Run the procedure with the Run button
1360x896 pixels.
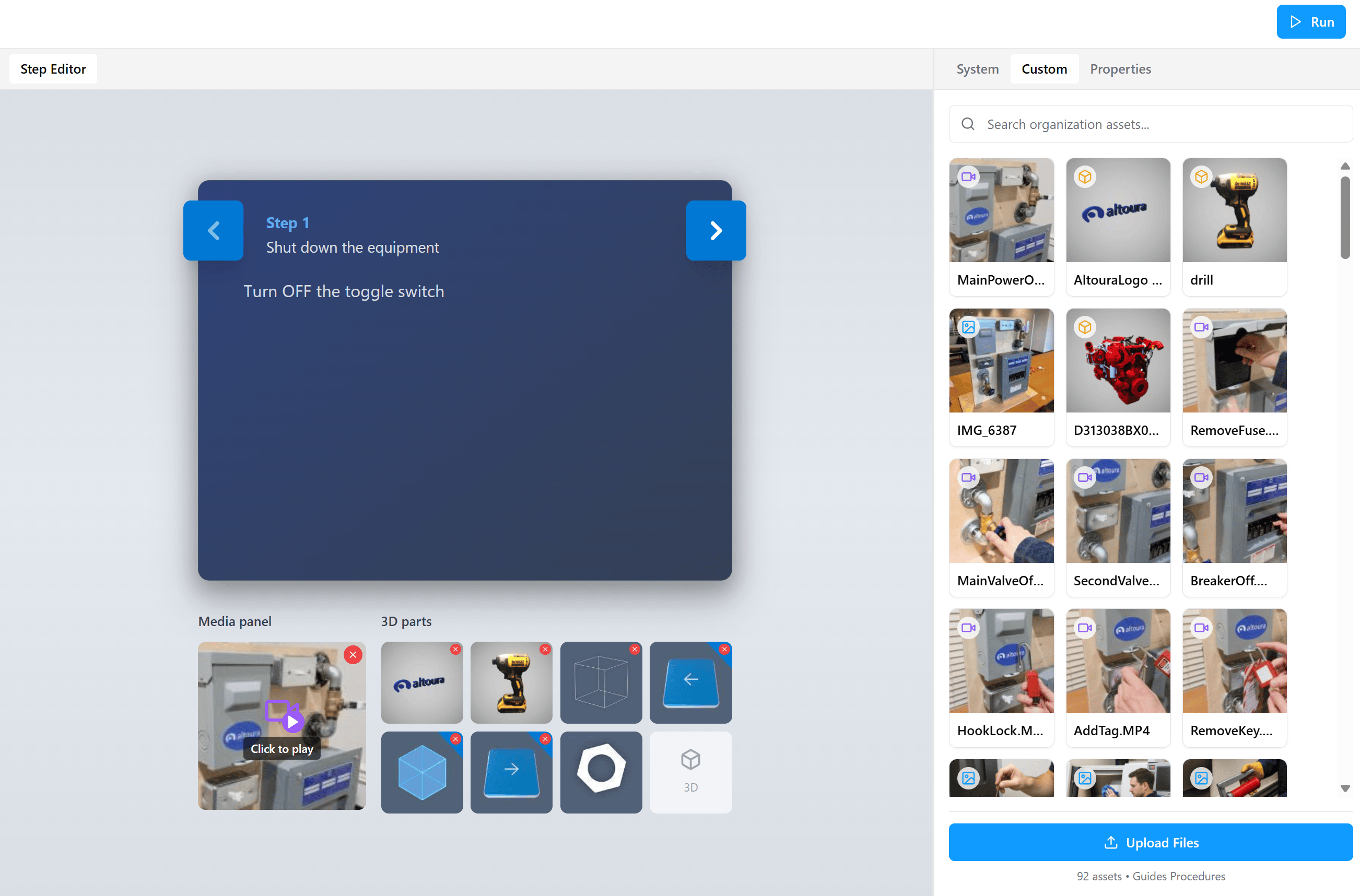click(x=1310, y=22)
